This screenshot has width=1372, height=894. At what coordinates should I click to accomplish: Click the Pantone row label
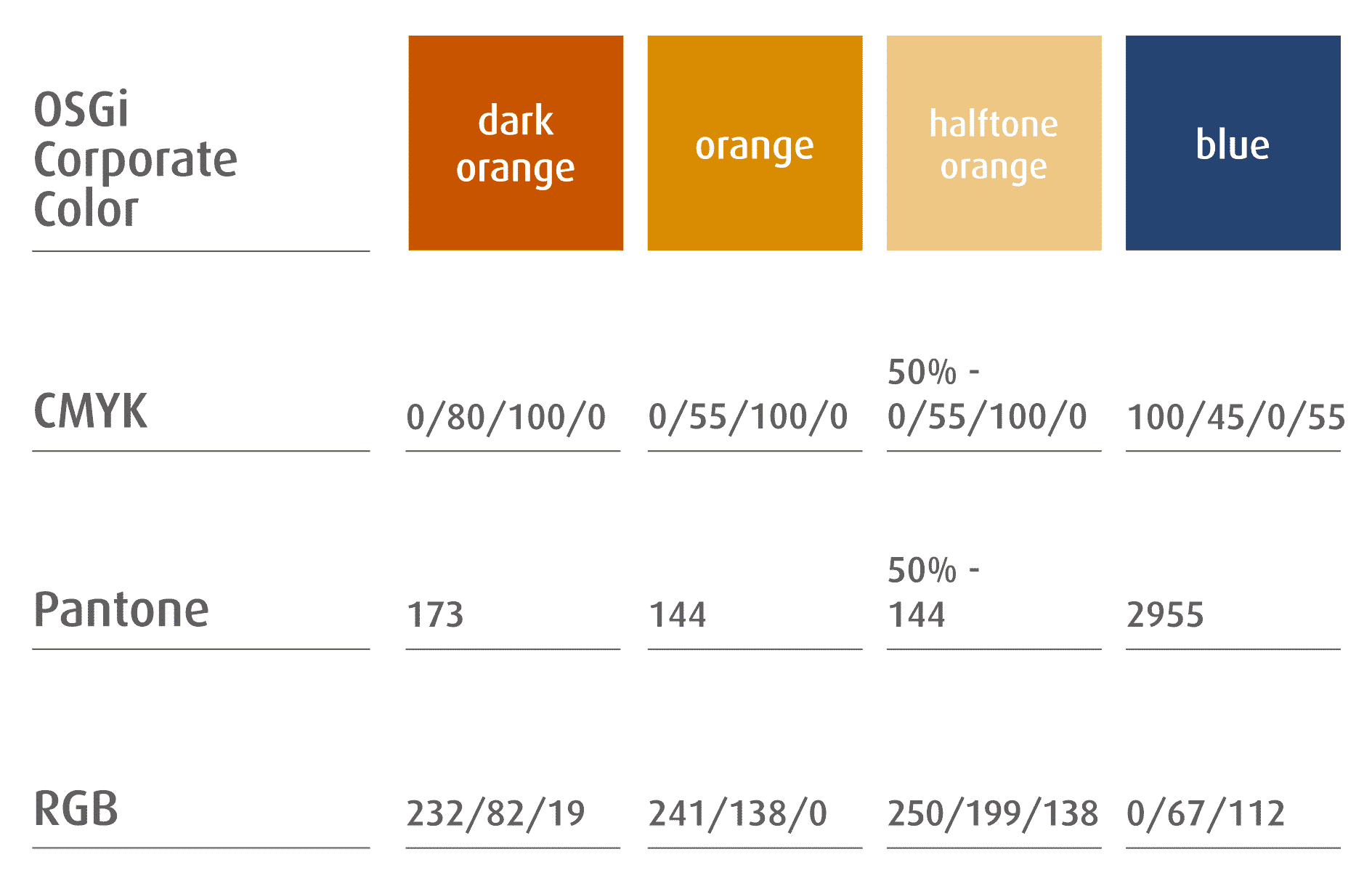[121, 609]
